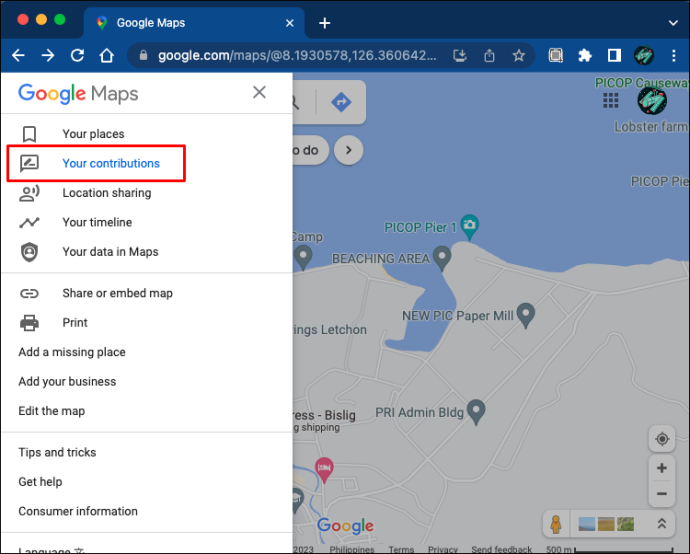The width and height of the screenshot is (690, 554).
Task: Click the Your contributions edit icon
Action: pyautogui.click(x=29, y=163)
